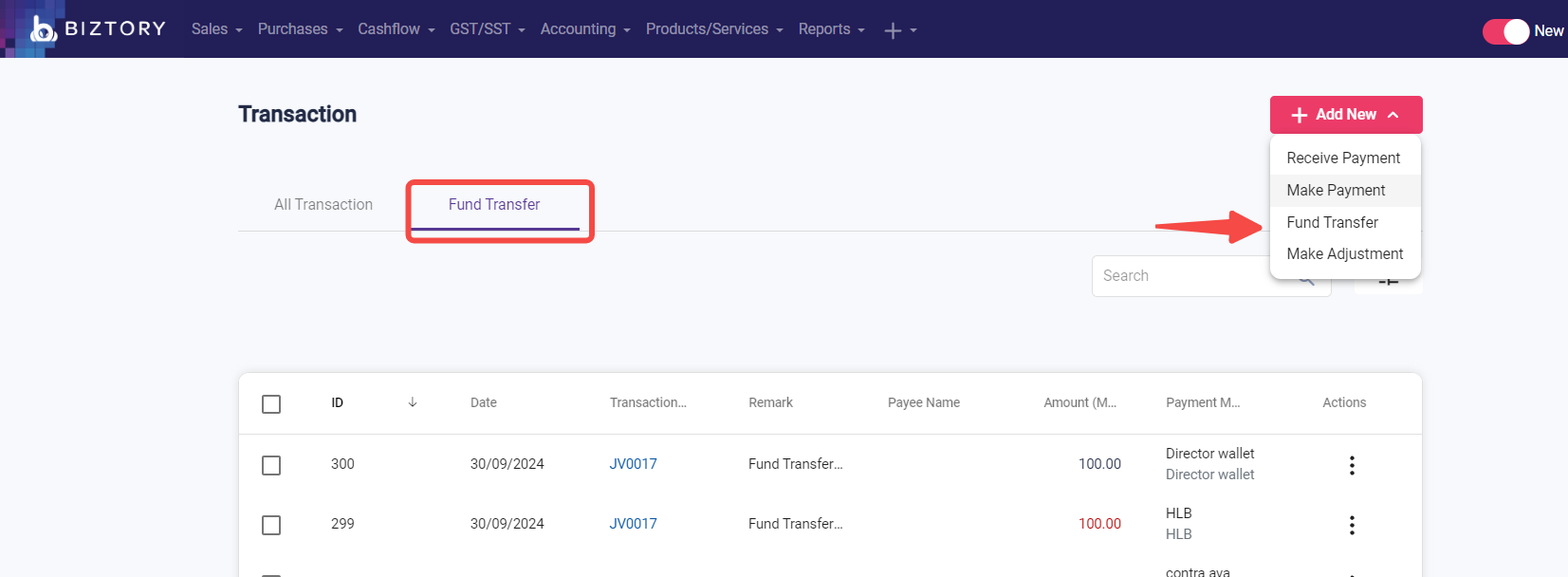Choose Make Adjustment from the menu
This screenshot has height=577, width=1568.
(1345, 253)
